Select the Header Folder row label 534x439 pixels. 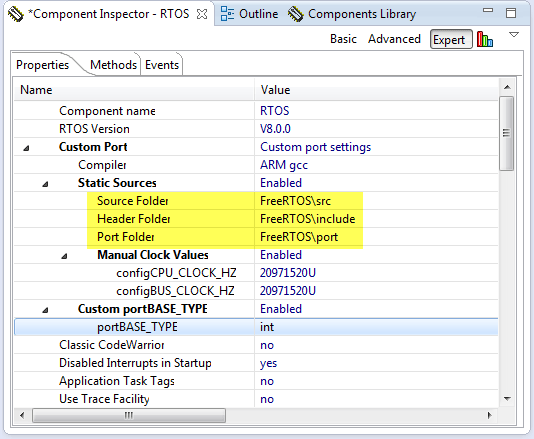click(x=134, y=219)
